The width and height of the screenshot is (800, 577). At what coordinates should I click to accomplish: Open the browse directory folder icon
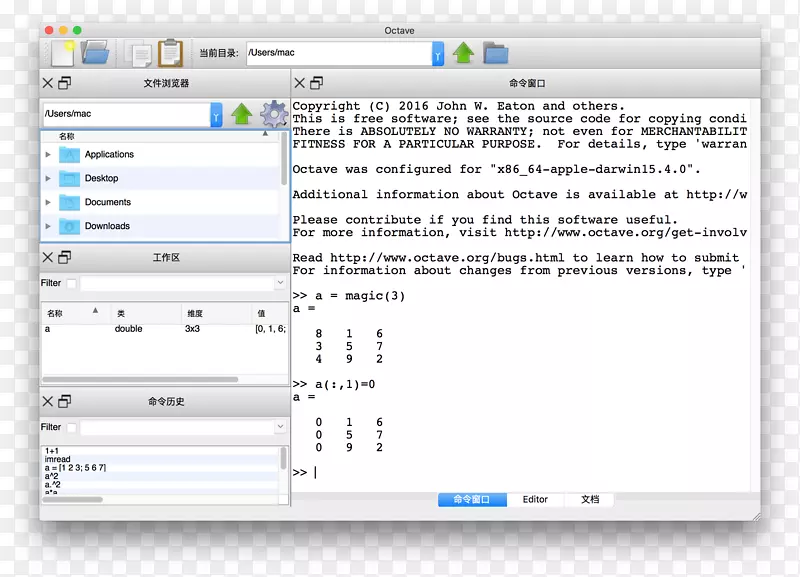[494, 53]
